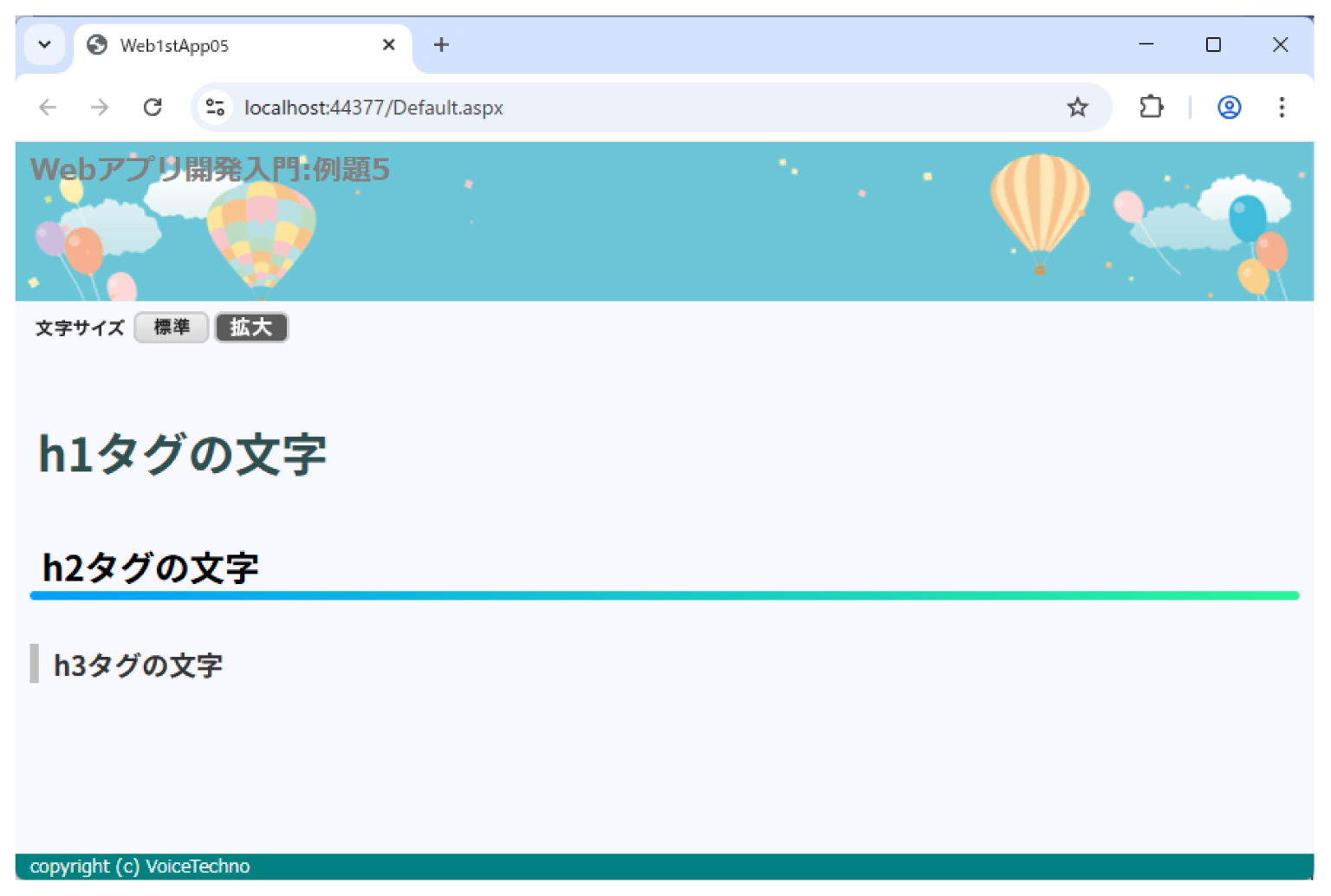Click the globe favicon on the Web1stApp05 tab
Screen dimensions: 1331x896
point(95,45)
